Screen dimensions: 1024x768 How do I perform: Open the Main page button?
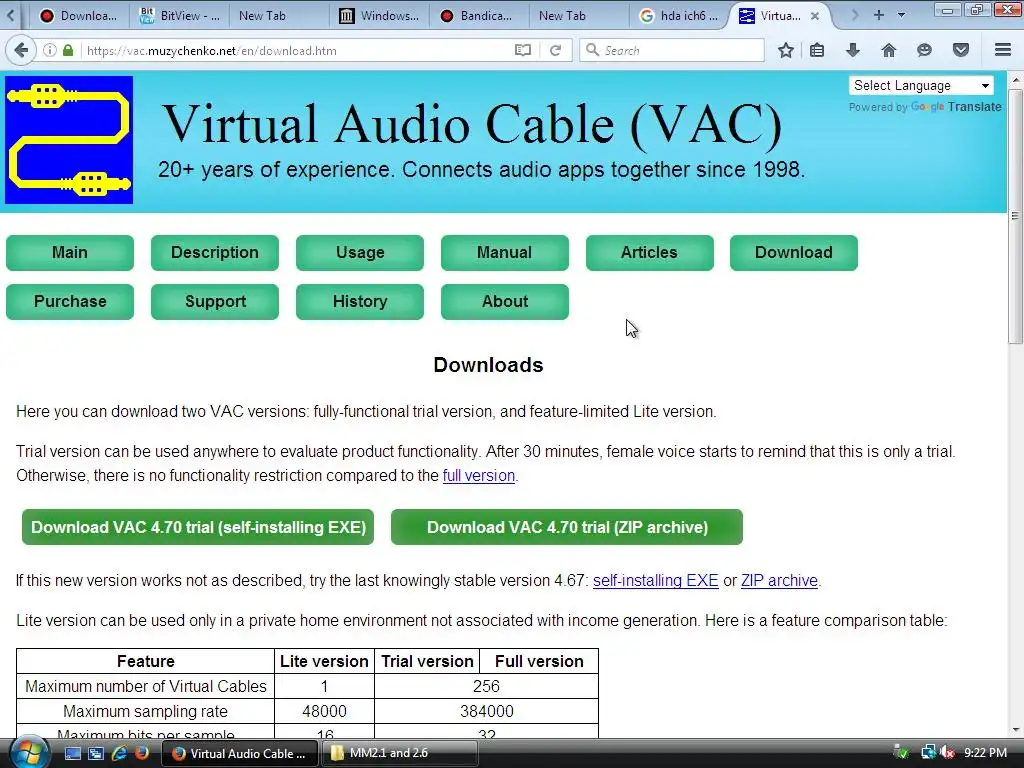pyautogui.click(x=70, y=253)
